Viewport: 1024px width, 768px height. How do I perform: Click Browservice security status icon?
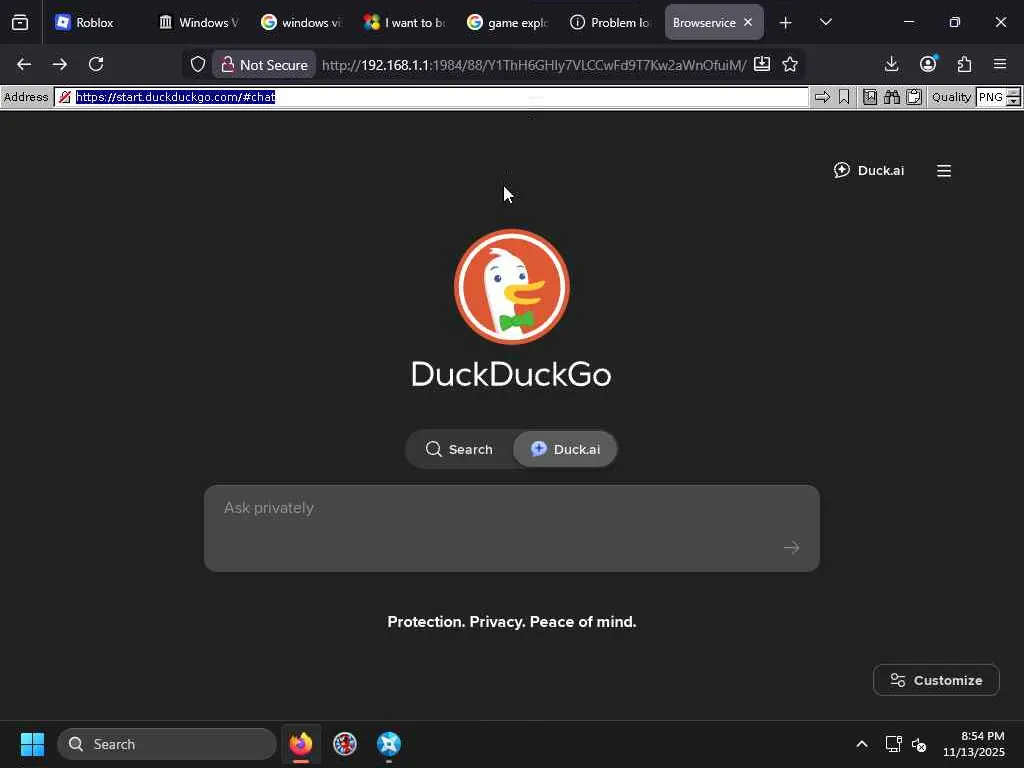click(x=65, y=97)
